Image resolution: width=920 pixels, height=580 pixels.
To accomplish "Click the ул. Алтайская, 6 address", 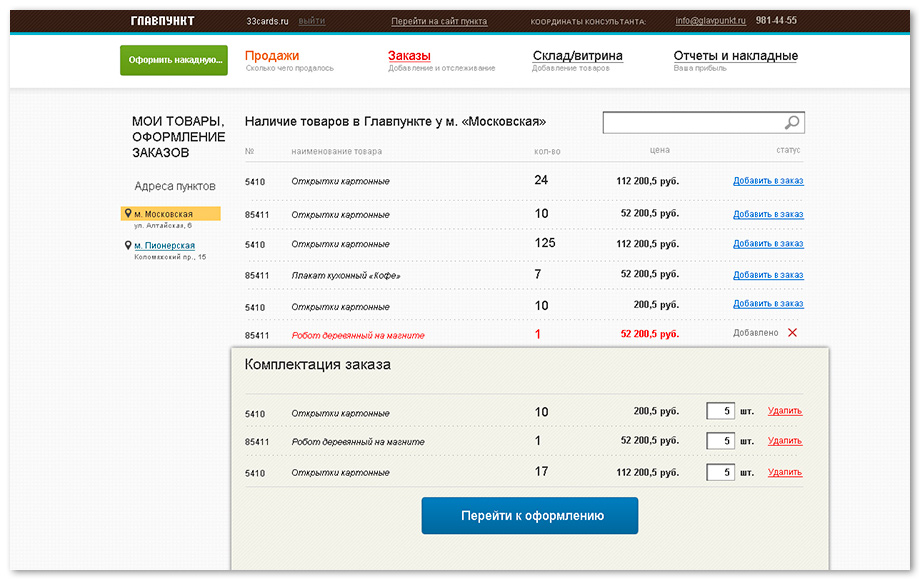I will point(163,225).
